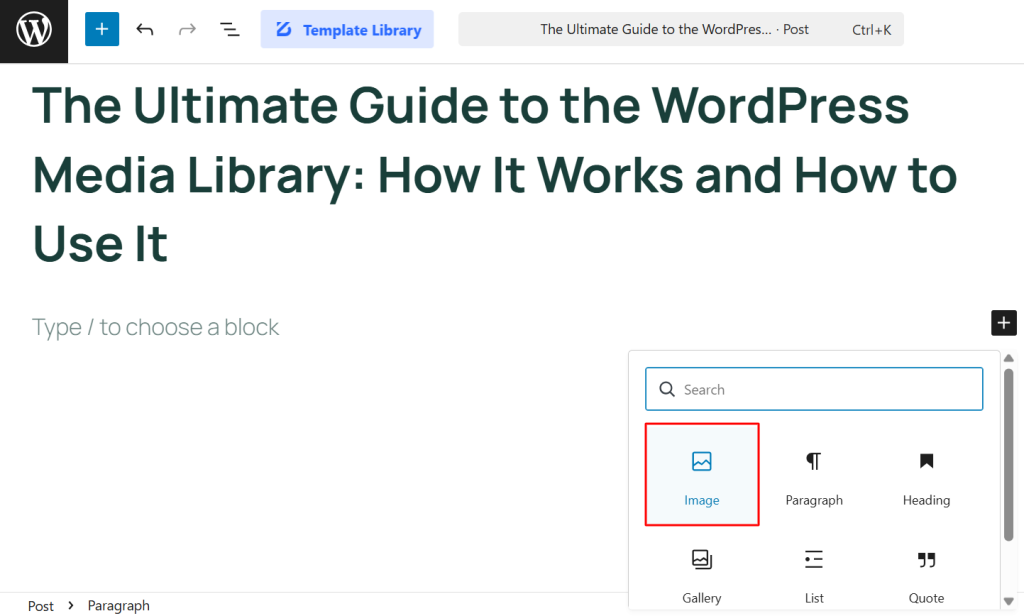Choose the Gallery block

pos(701,570)
